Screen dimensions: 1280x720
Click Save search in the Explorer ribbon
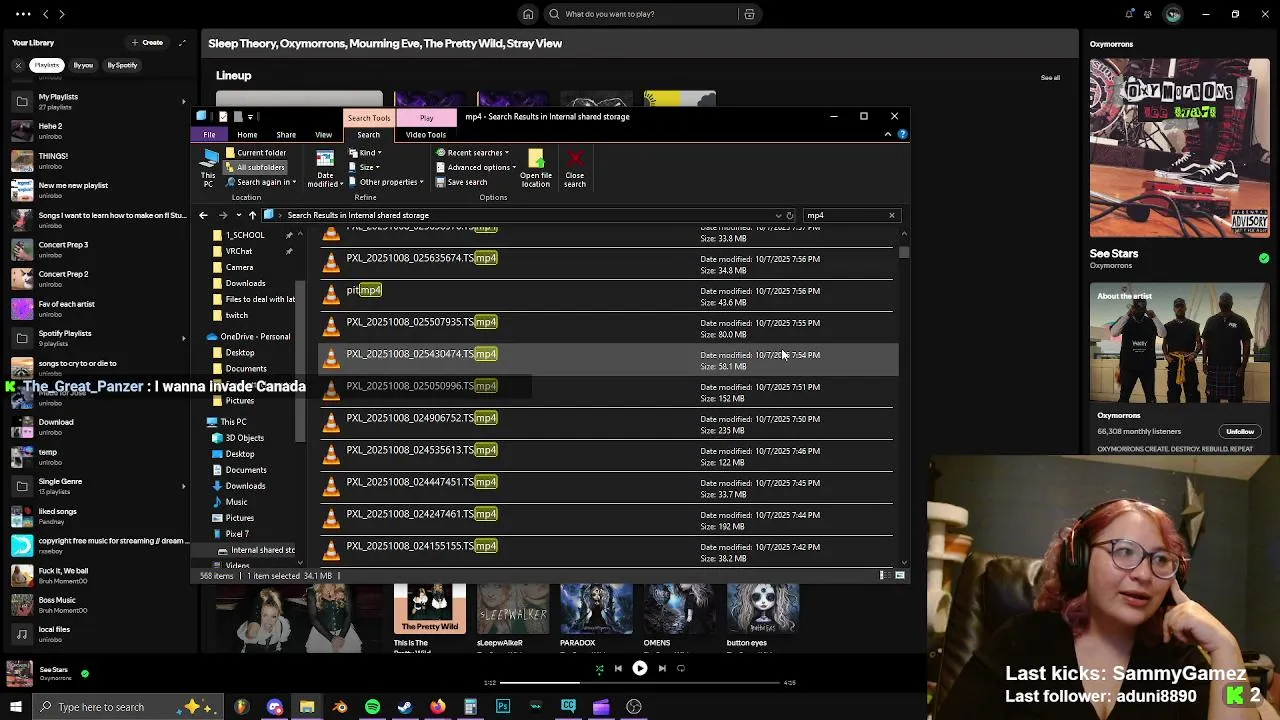pos(461,182)
